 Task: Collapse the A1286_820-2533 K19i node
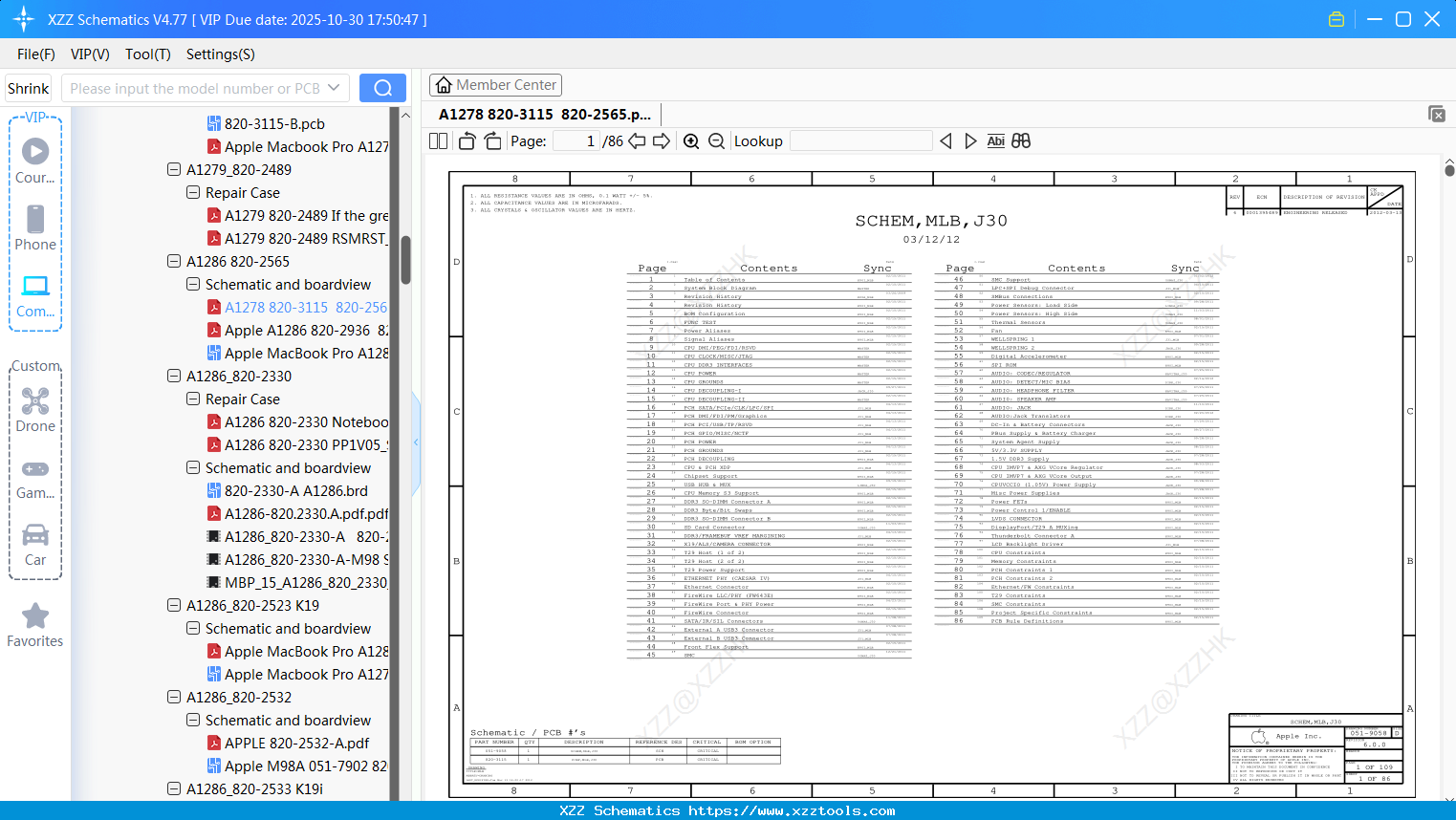[x=174, y=788]
